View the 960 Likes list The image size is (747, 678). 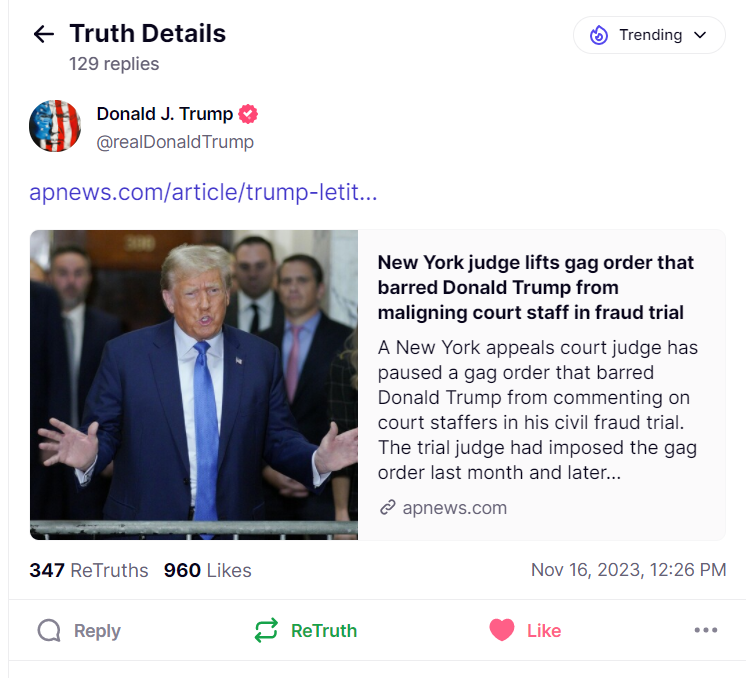[x=208, y=570]
